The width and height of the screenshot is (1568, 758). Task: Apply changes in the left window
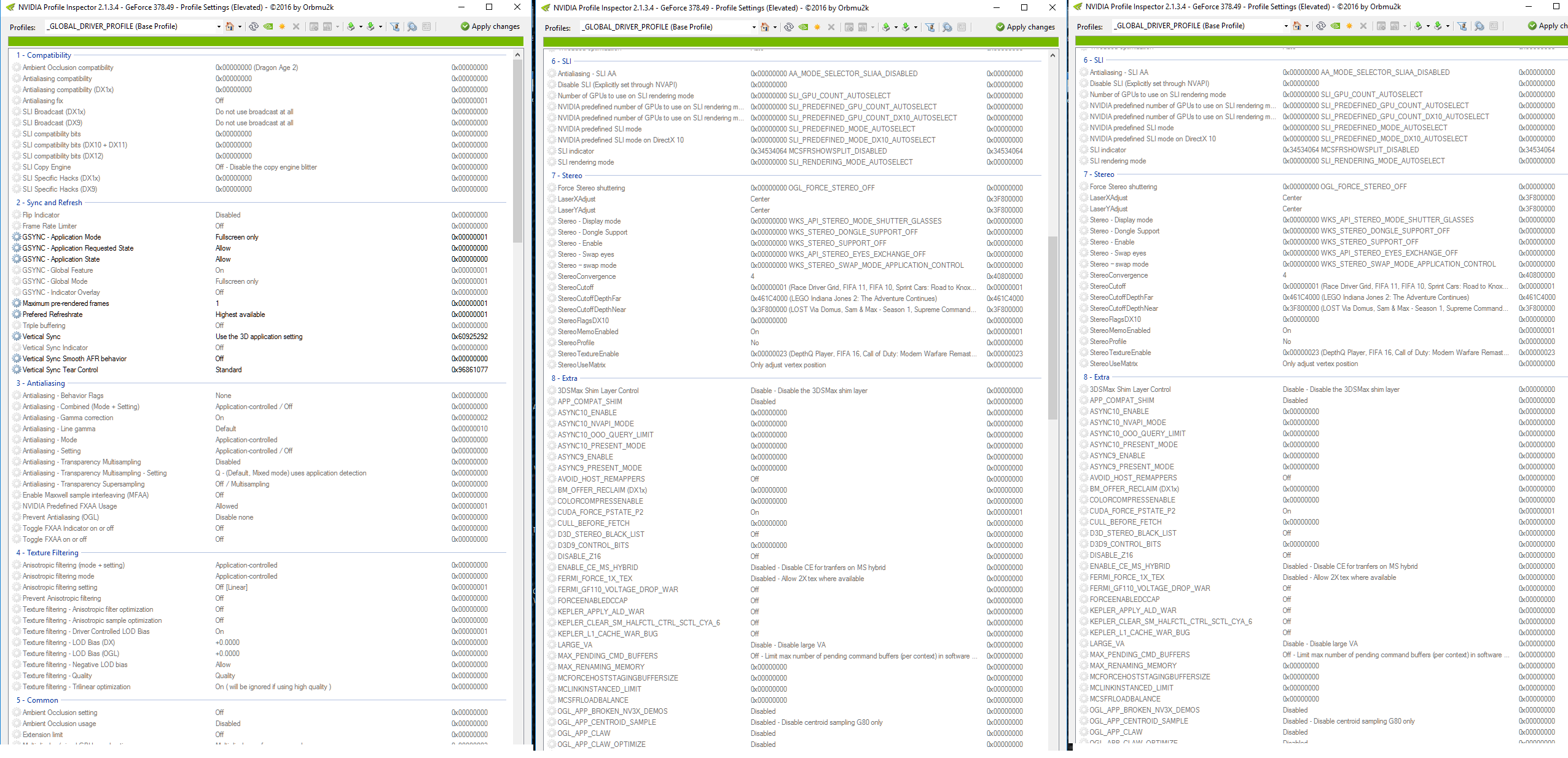click(x=490, y=26)
